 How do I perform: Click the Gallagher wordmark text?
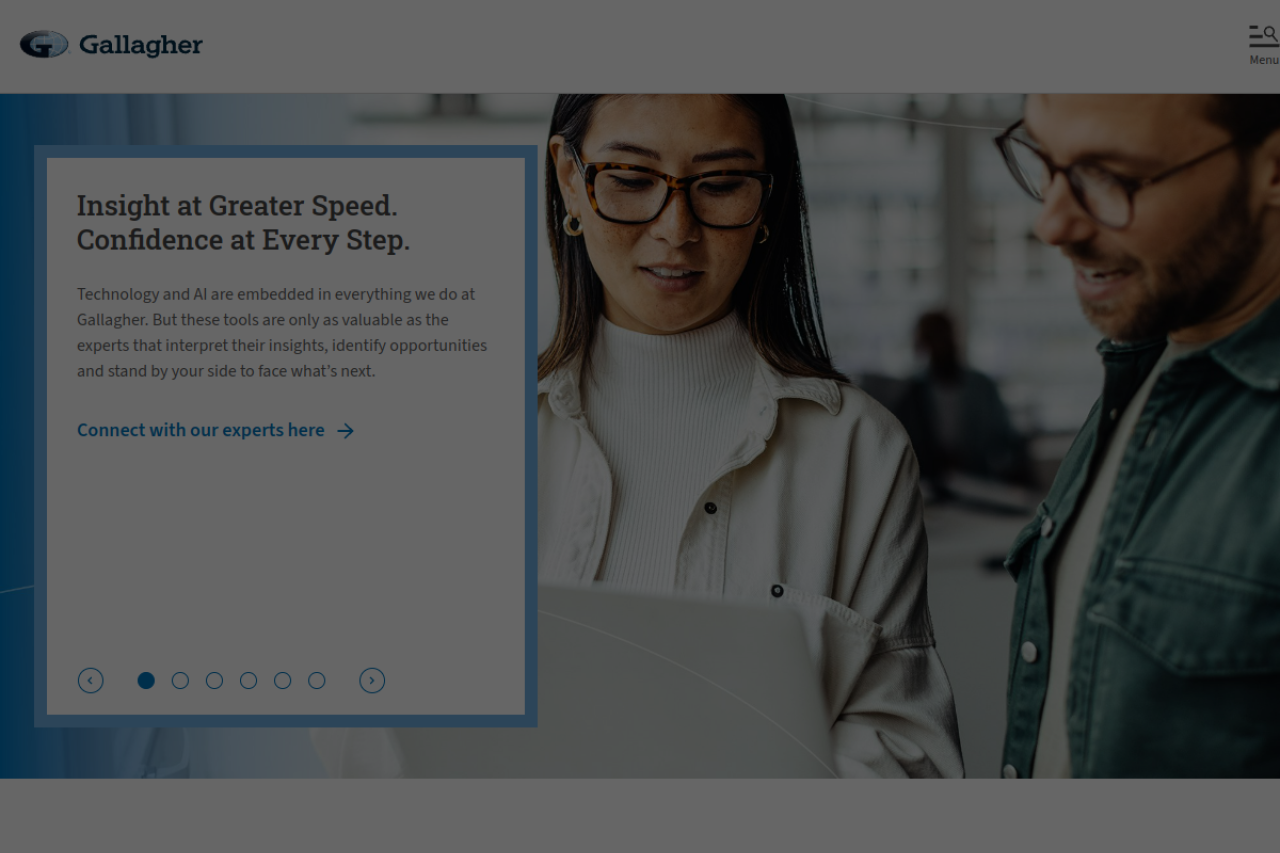141,45
